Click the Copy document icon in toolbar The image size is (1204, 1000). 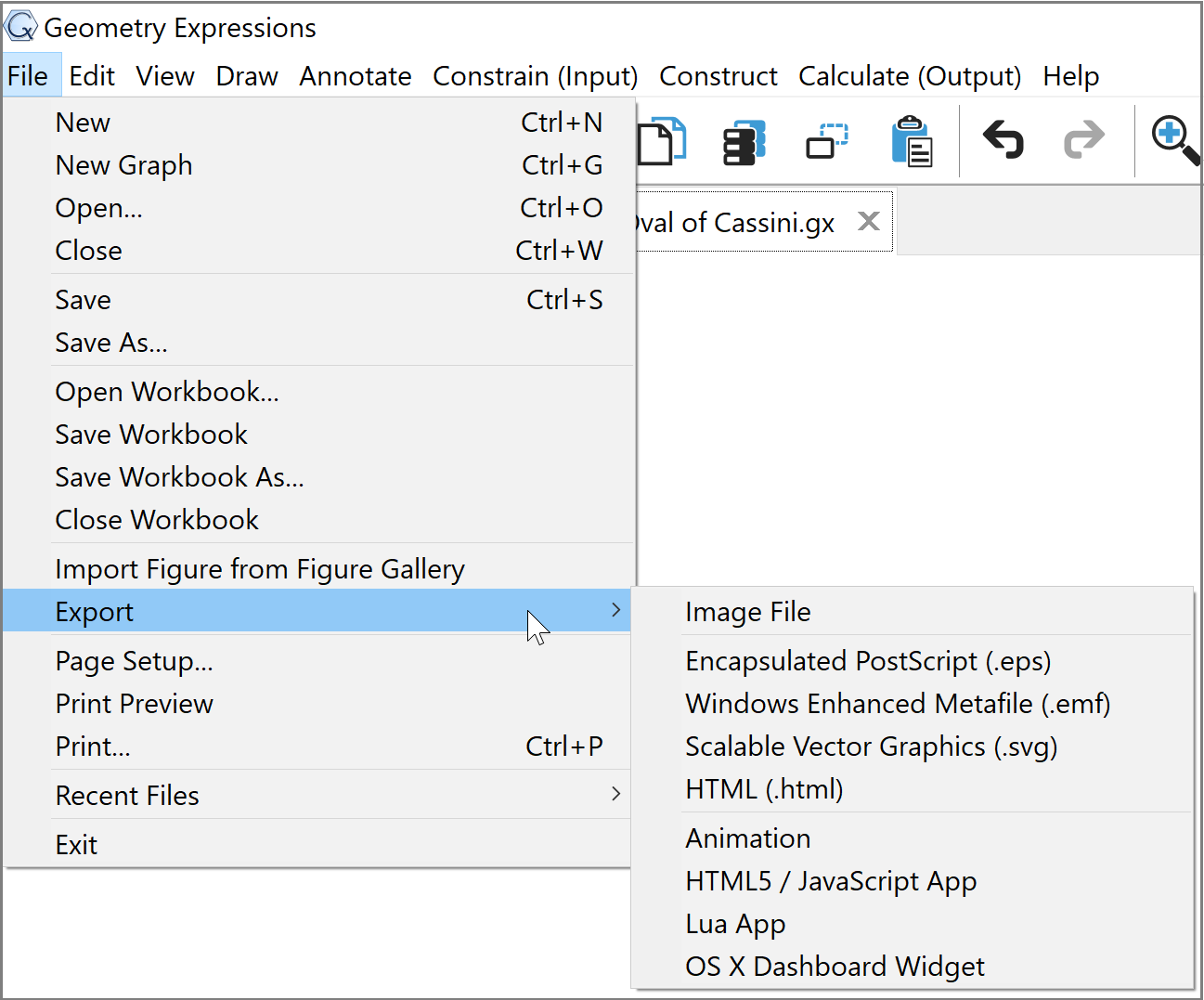(x=663, y=142)
